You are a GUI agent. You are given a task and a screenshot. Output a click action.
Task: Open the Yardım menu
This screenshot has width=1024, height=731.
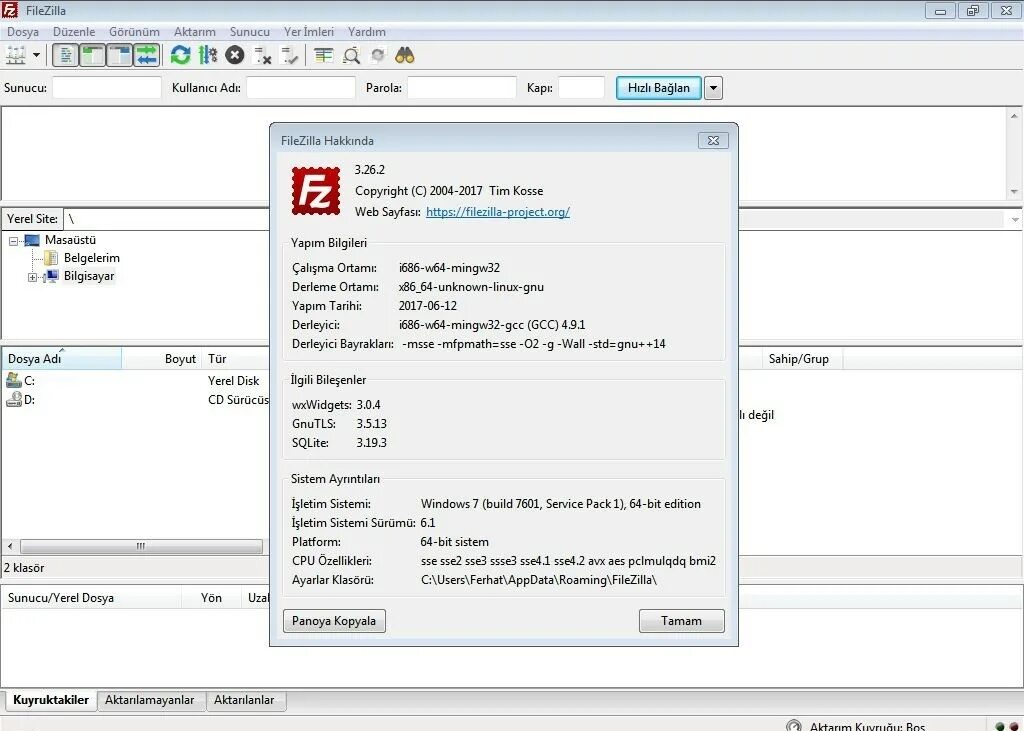coord(366,31)
